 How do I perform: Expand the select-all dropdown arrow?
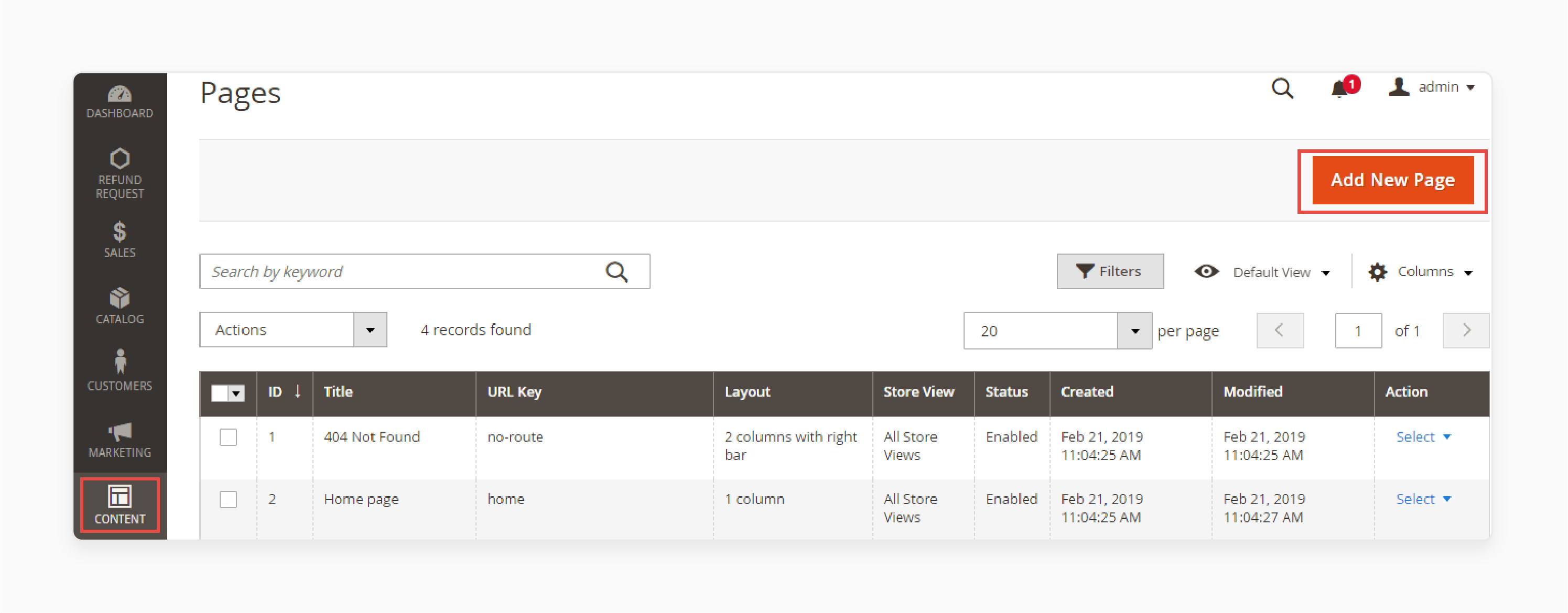pyautogui.click(x=236, y=393)
